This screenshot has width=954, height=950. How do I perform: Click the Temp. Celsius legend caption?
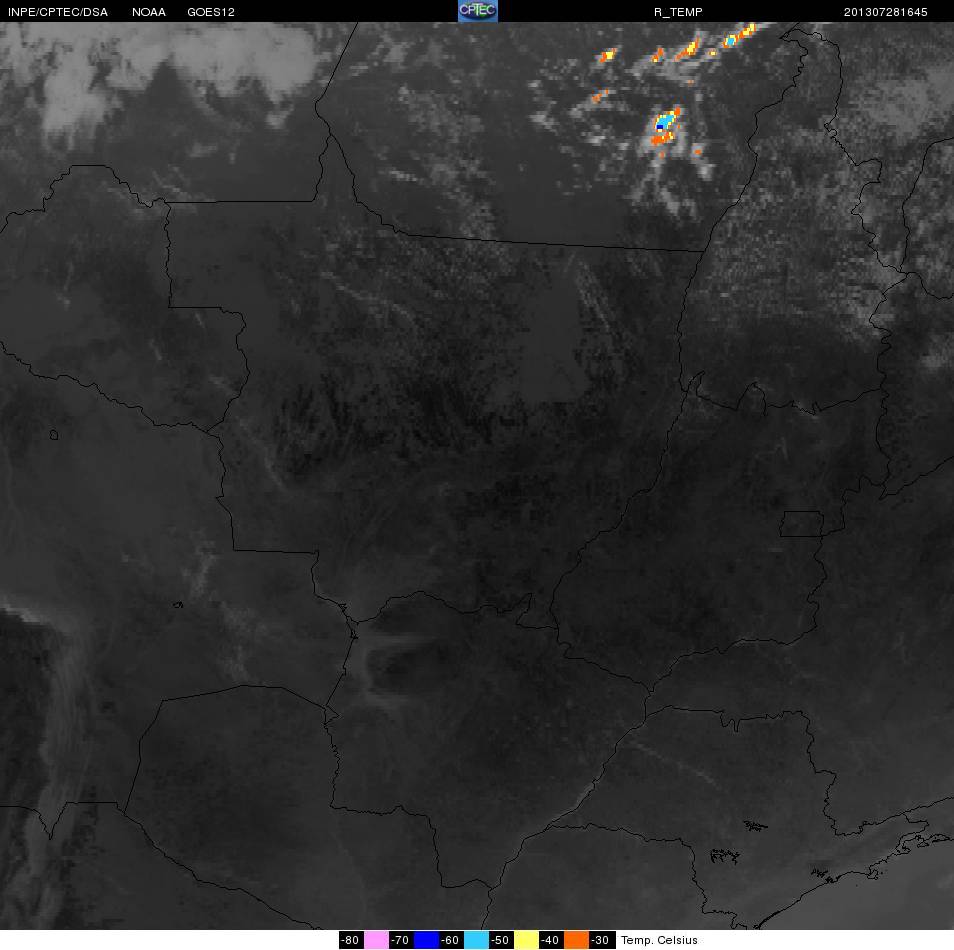pyautogui.click(x=659, y=940)
